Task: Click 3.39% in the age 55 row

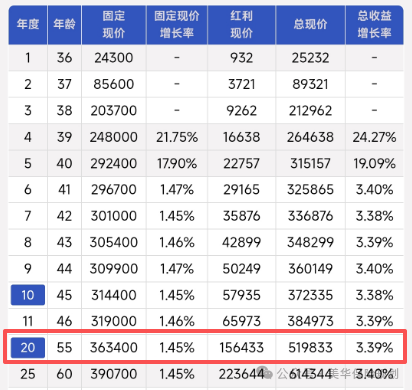Action: 374,348
